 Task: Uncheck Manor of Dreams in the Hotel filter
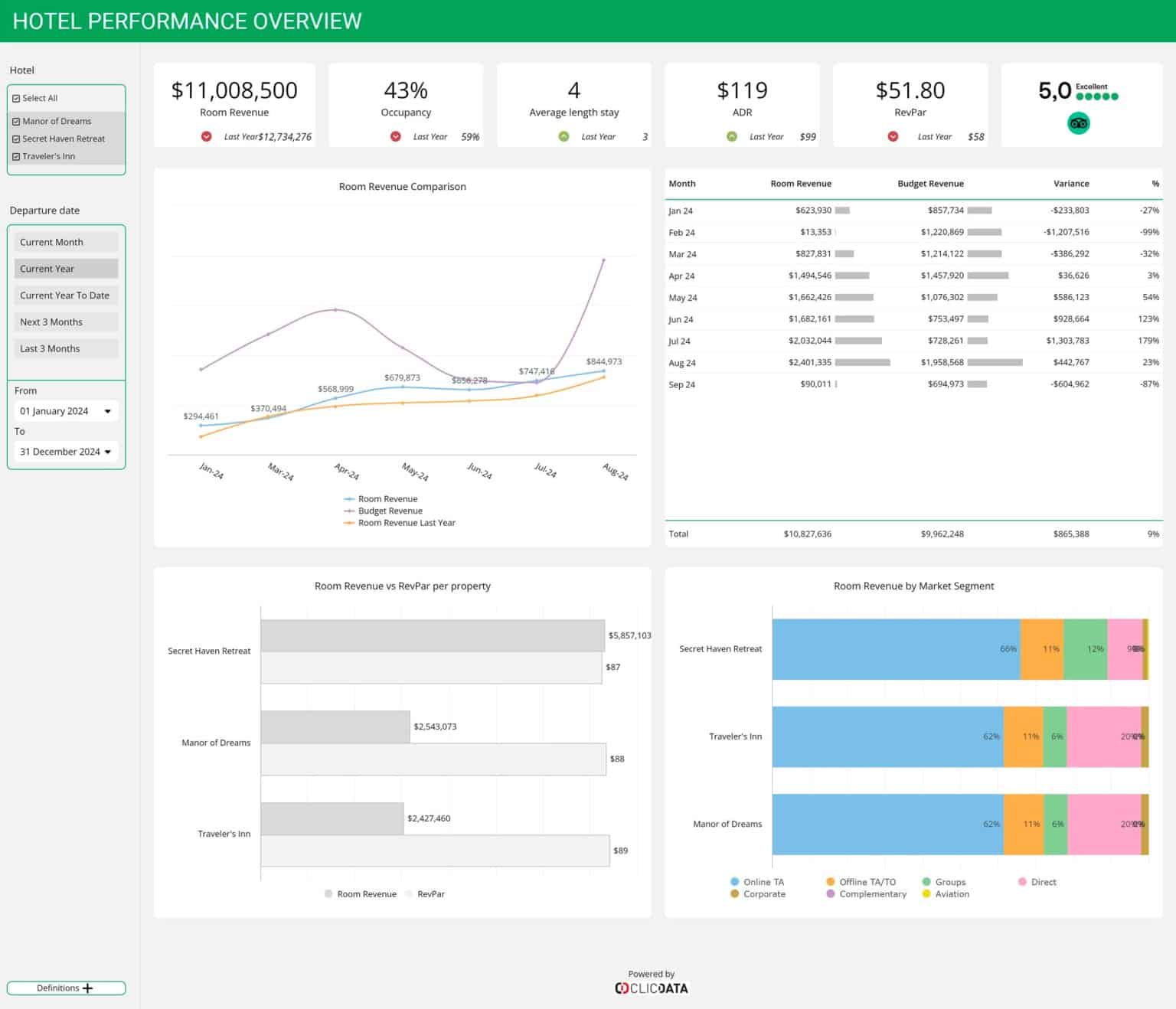17,121
